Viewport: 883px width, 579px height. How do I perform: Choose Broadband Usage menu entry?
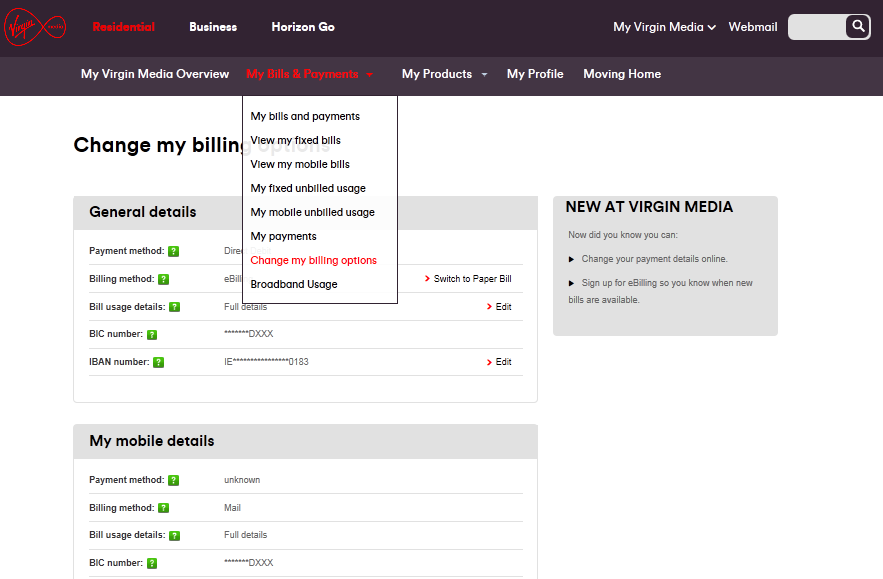pos(294,284)
